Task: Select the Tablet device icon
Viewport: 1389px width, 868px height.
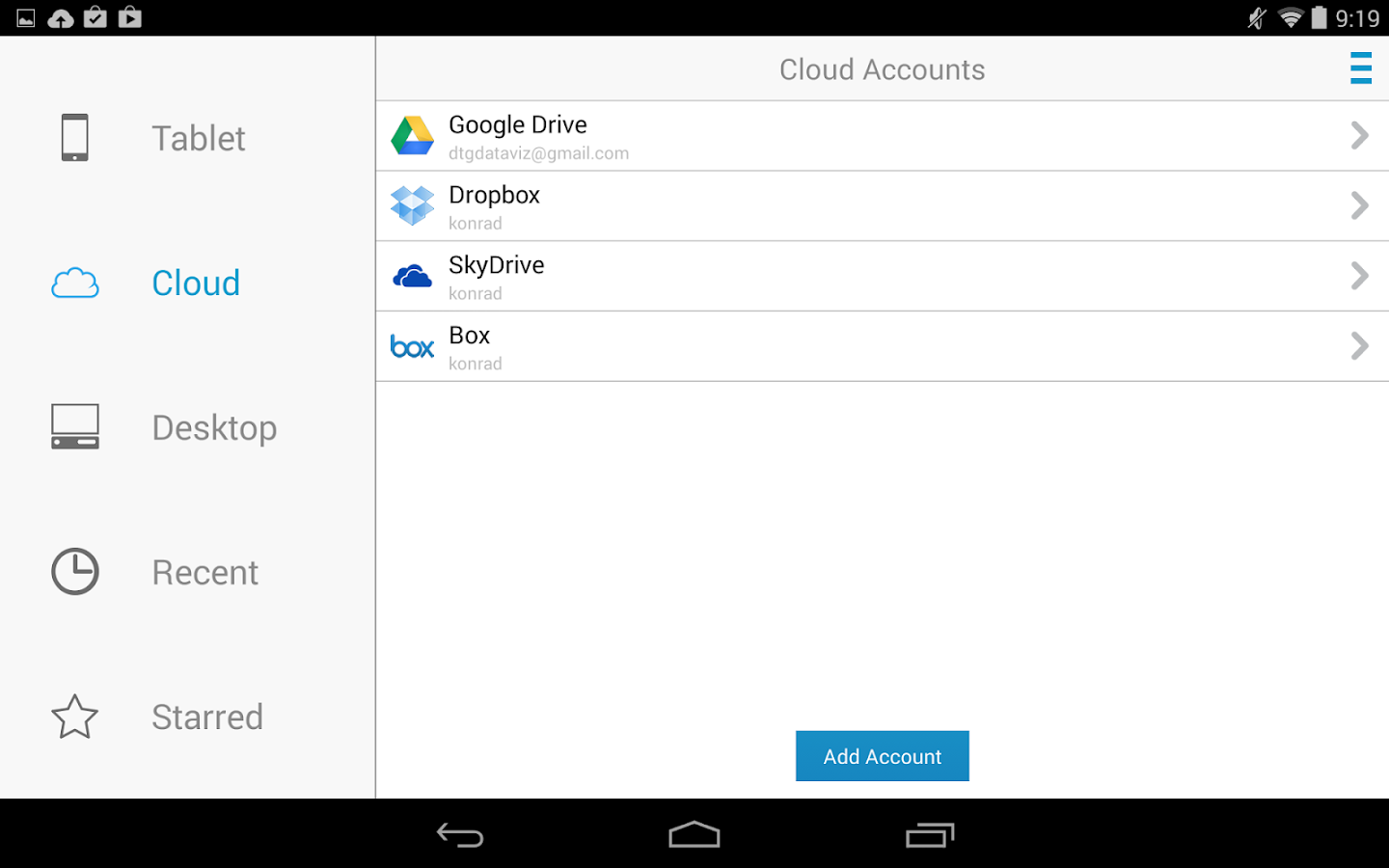Action: pos(74,137)
